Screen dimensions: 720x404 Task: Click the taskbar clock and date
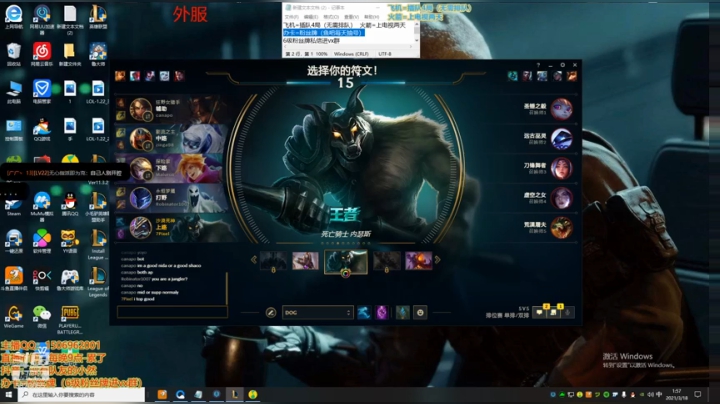[x=677, y=394]
